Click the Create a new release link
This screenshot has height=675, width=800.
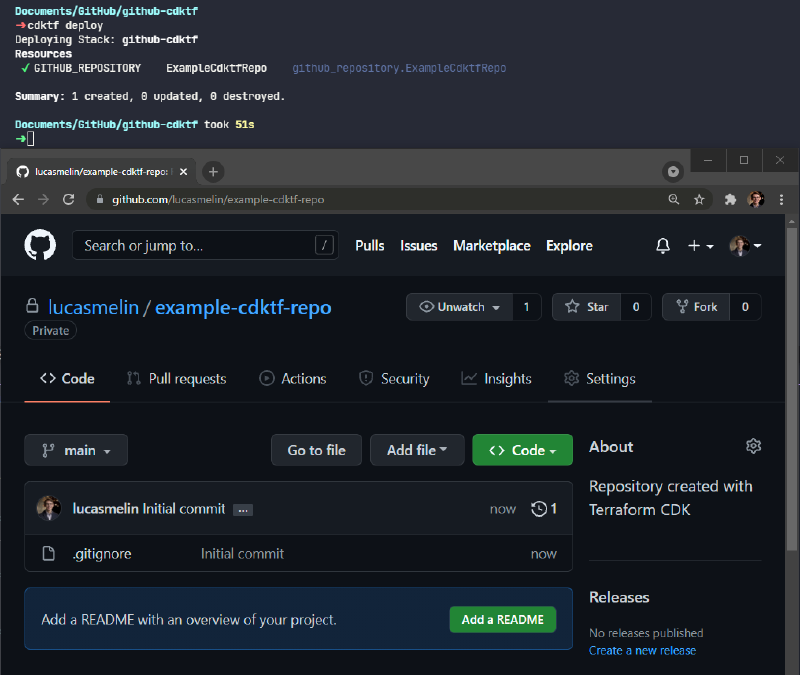(642, 650)
